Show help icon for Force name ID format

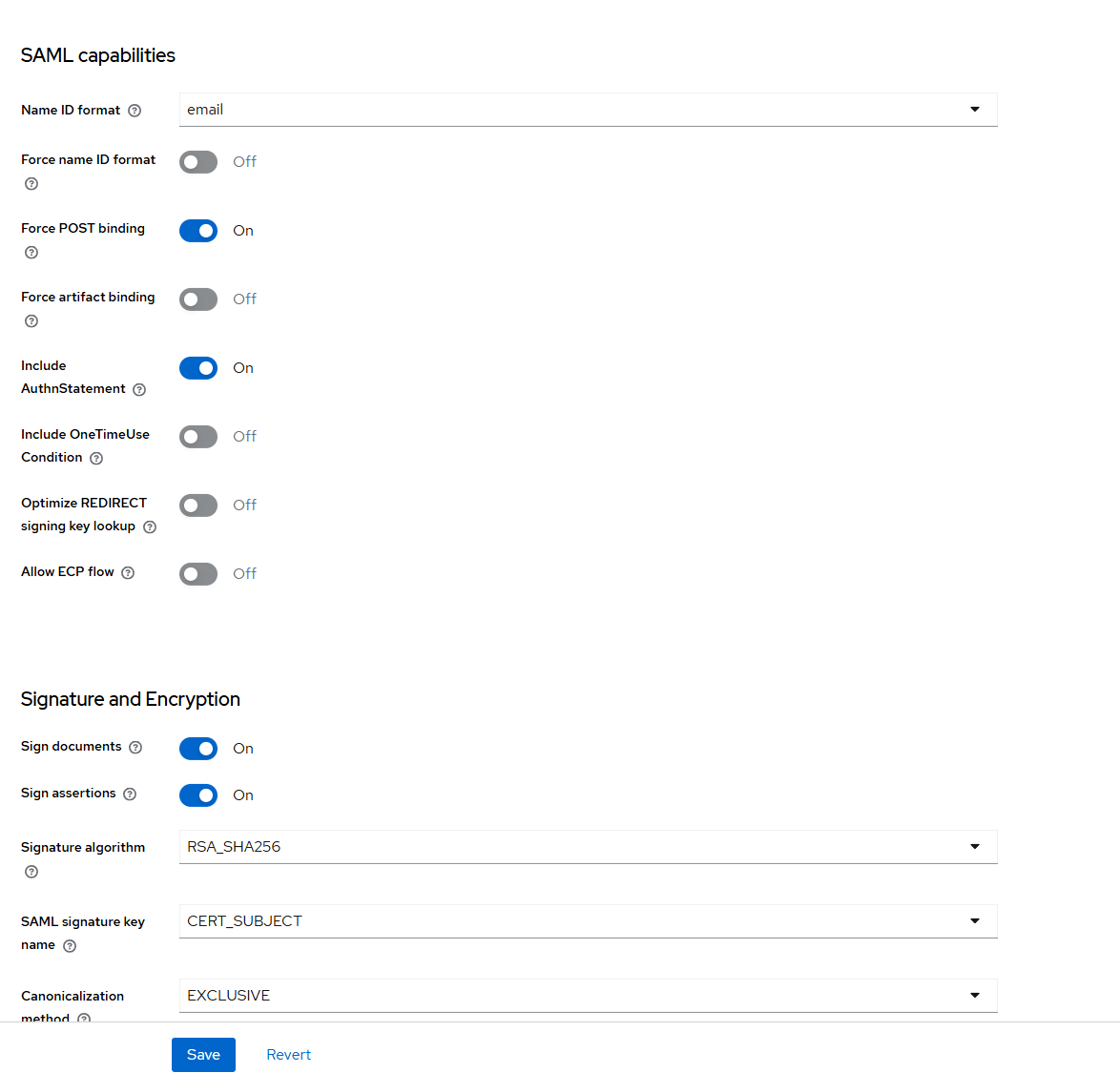click(31, 183)
